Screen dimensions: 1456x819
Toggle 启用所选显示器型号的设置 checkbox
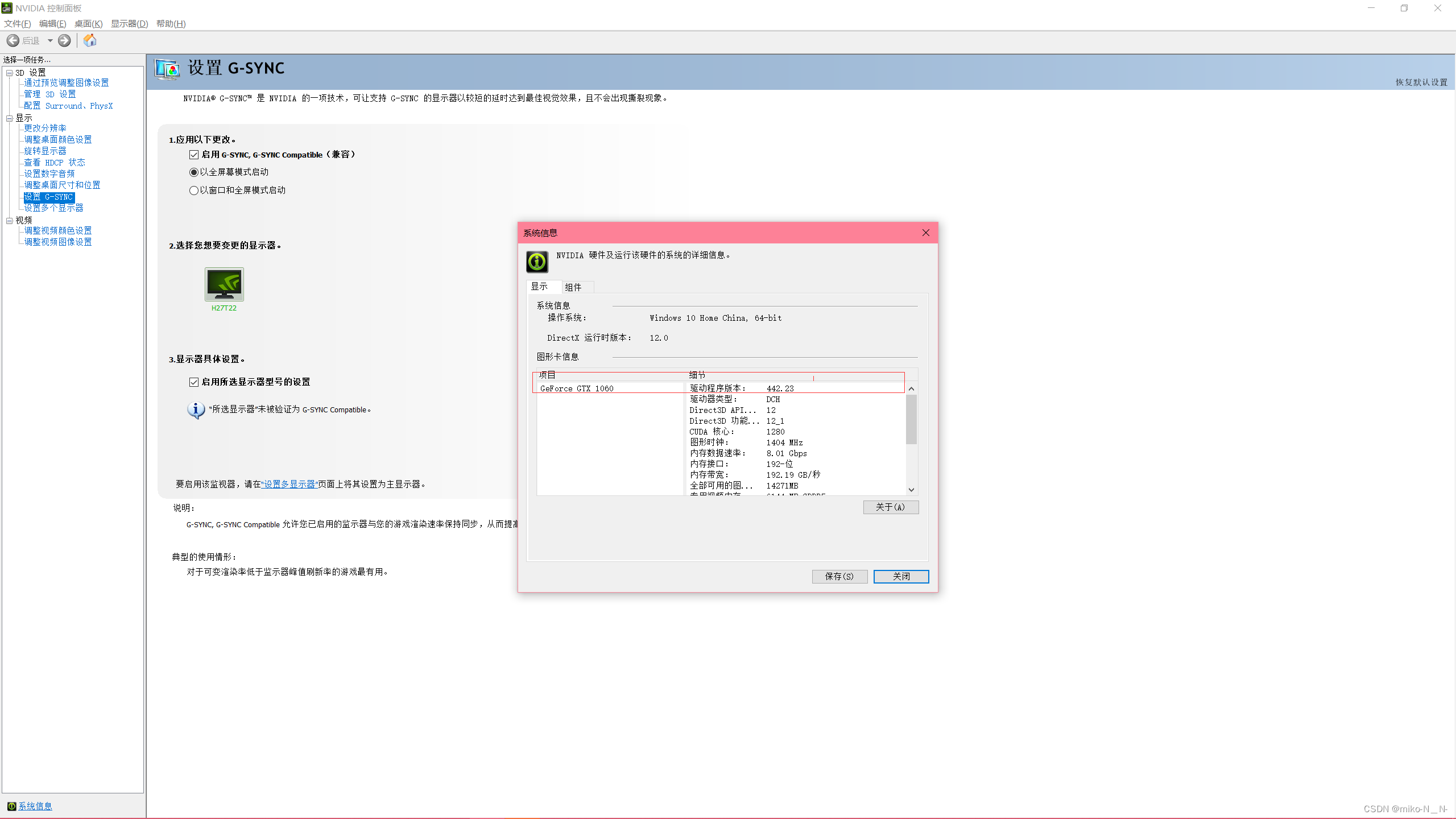coord(194,382)
